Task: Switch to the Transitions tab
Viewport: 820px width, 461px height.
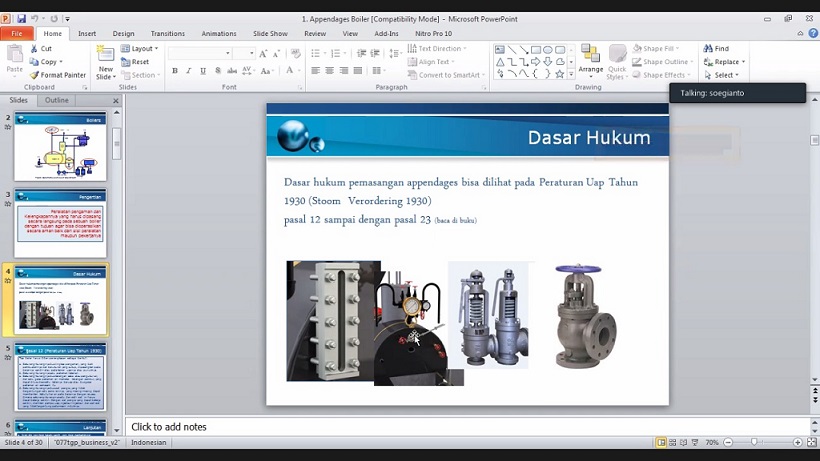Action: click(x=167, y=33)
